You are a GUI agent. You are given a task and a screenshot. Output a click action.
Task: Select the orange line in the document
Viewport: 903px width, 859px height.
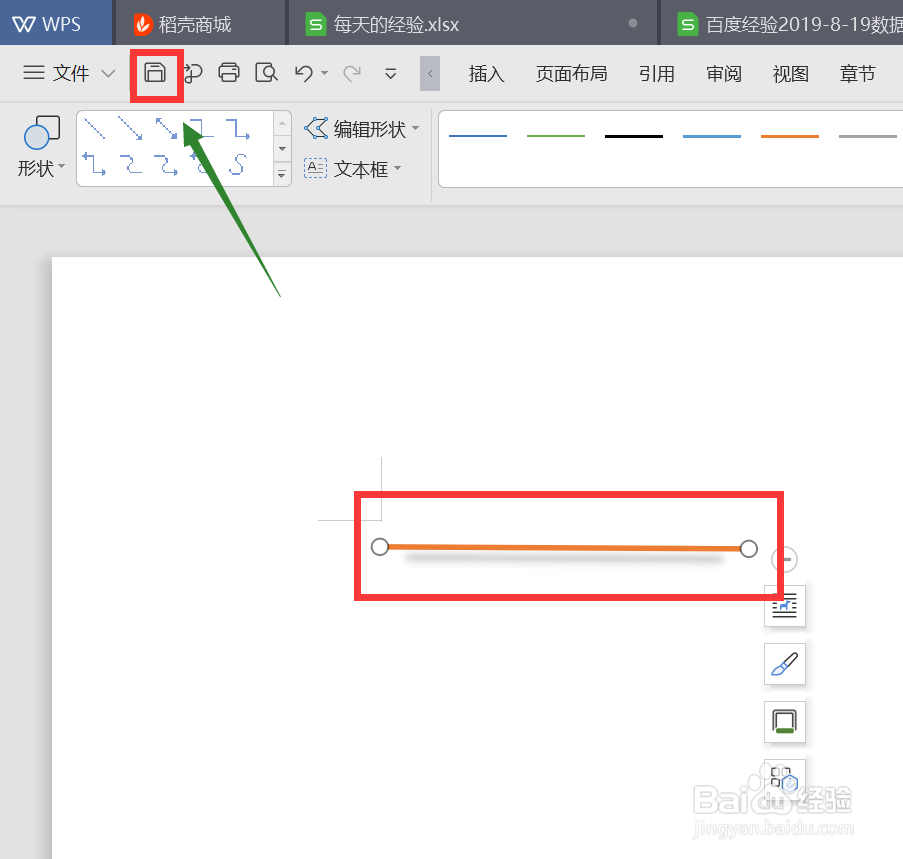(564, 548)
